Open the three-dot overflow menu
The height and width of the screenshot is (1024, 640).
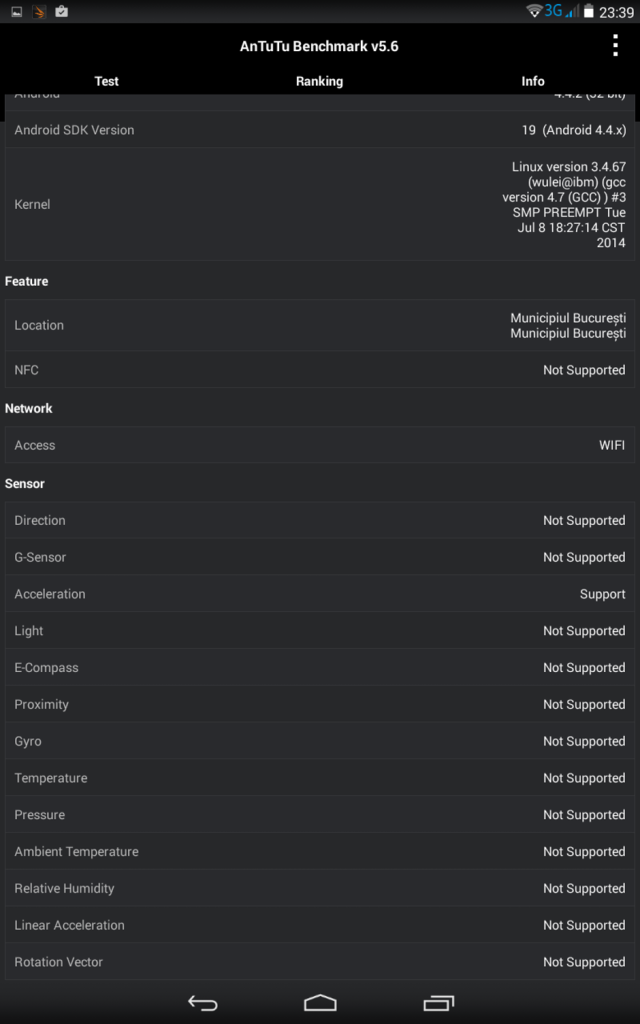click(615, 46)
